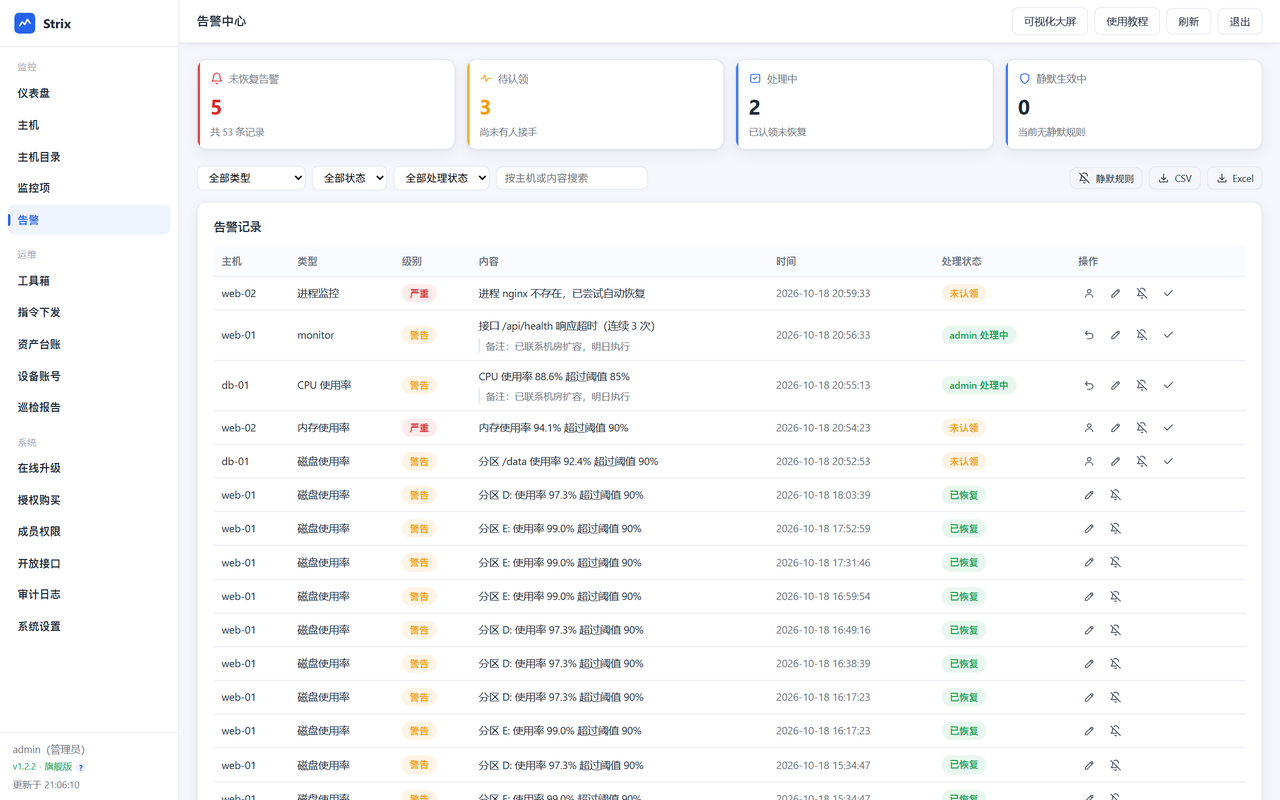Silence the 17:52:59 web-01 disk alert
This screenshot has width=1280, height=800.
(1115, 528)
